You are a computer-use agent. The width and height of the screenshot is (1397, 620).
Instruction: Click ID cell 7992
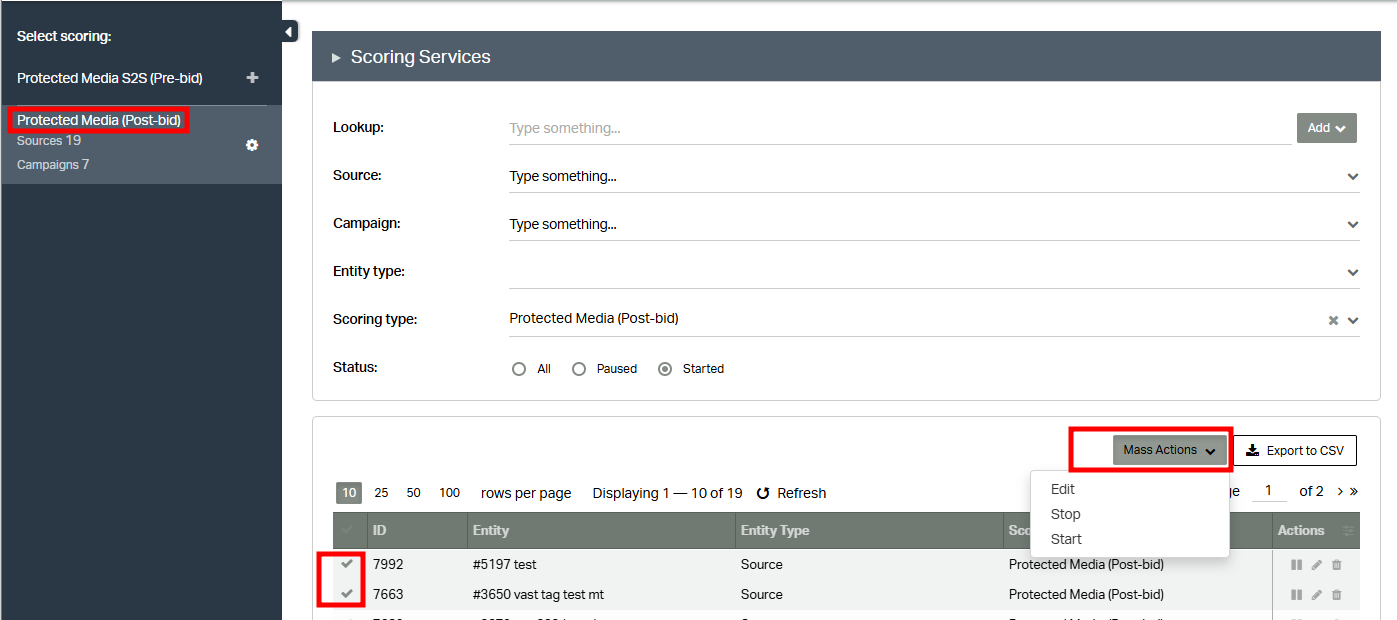pyautogui.click(x=388, y=565)
